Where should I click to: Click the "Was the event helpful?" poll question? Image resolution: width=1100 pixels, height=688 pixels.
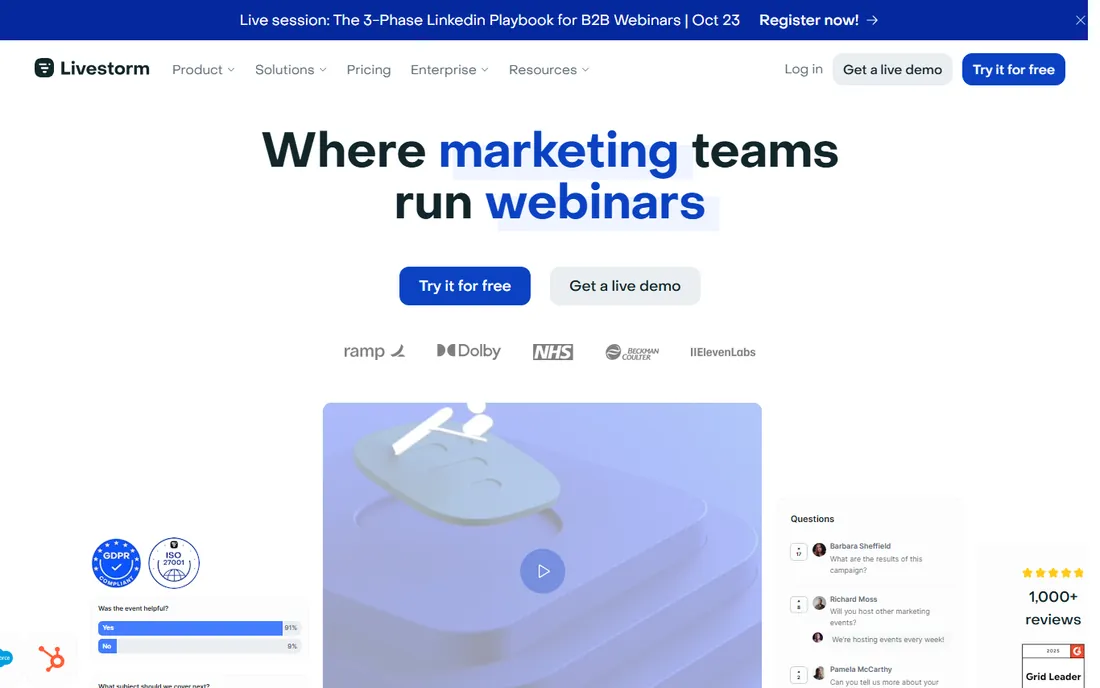[133, 609]
